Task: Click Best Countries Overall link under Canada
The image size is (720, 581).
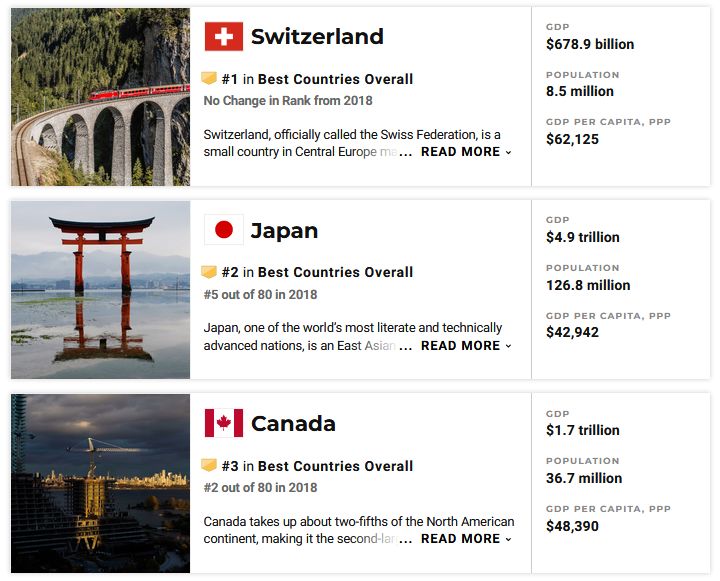Action: pos(335,466)
